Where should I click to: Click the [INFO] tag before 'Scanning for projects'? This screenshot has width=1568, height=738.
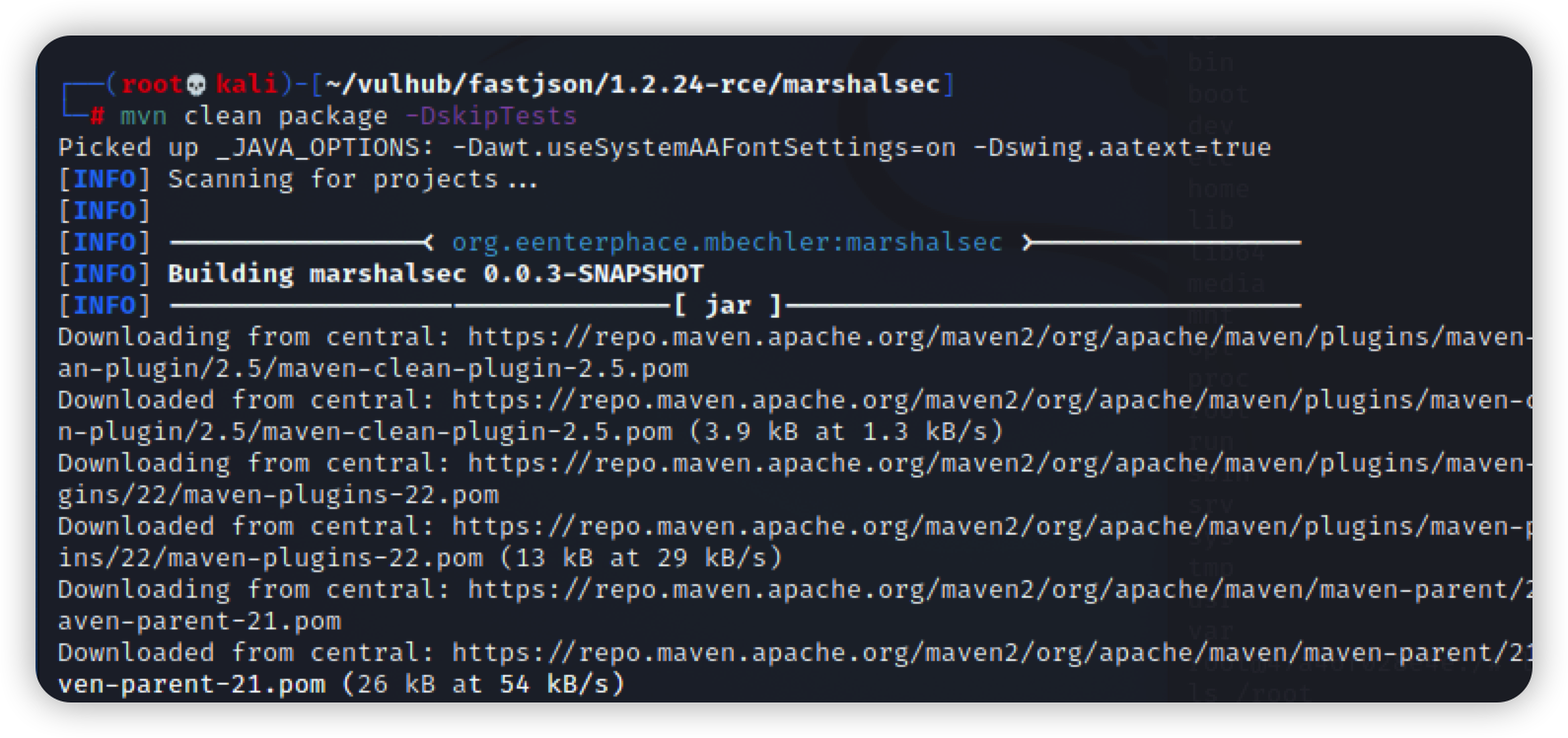(x=105, y=179)
